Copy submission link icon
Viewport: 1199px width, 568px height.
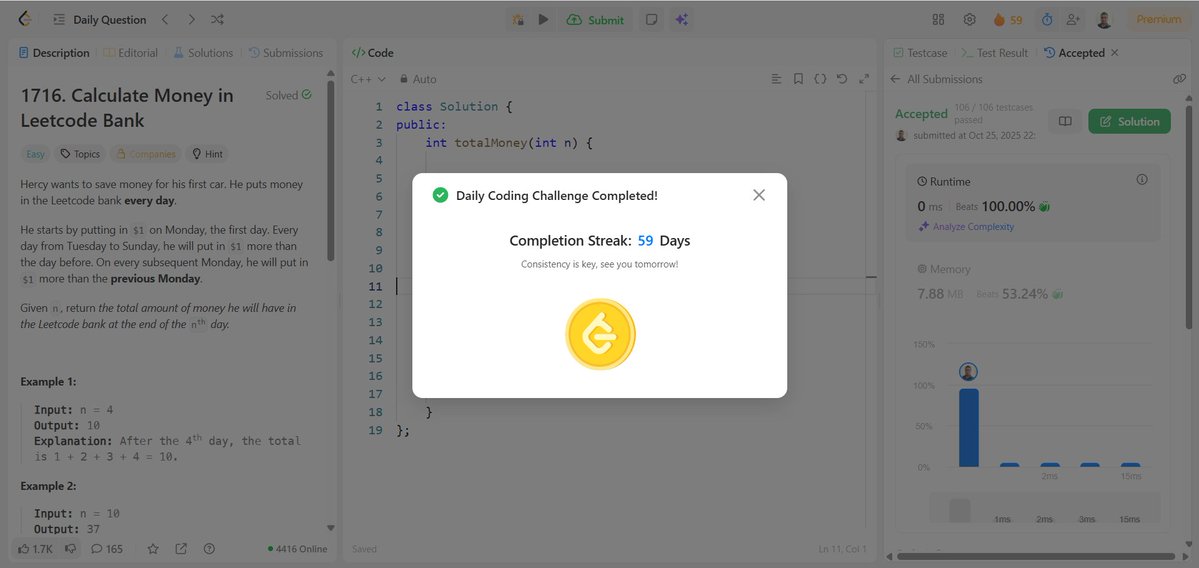coord(1178,79)
